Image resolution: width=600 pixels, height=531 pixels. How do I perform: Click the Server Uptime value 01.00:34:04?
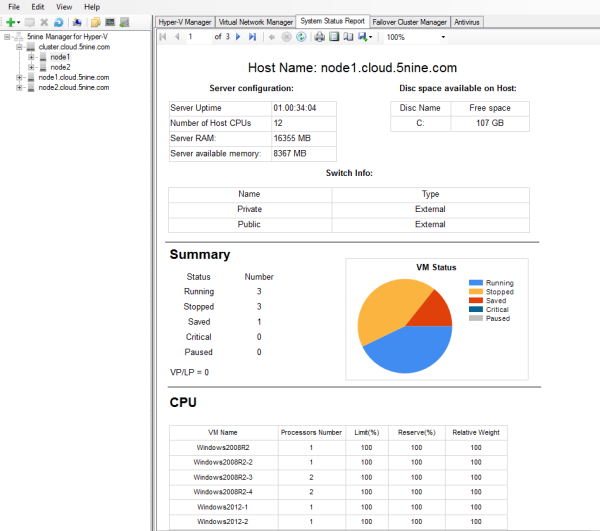[x=295, y=108]
